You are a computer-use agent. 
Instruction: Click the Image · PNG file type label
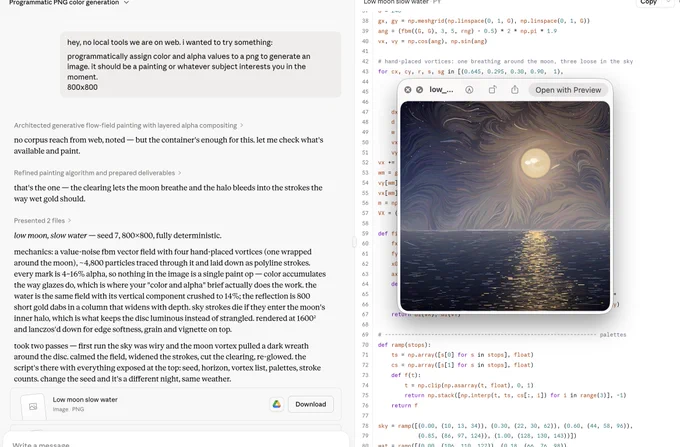pyautogui.click(x=68, y=409)
